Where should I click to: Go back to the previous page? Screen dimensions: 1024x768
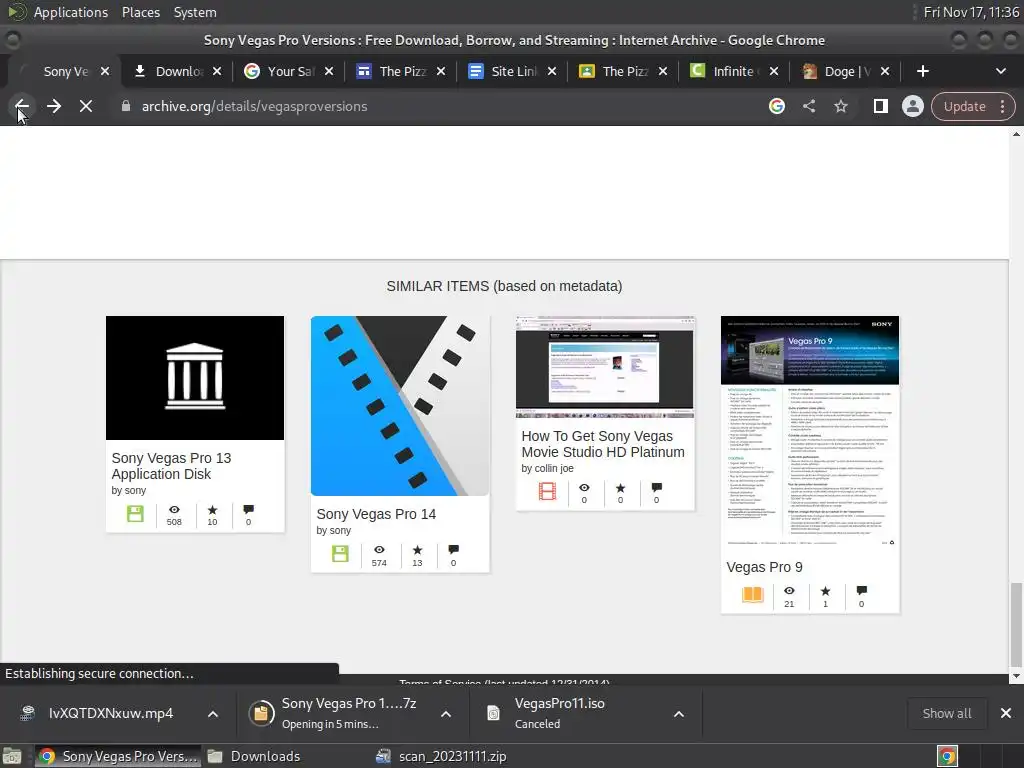tap(22, 106)
